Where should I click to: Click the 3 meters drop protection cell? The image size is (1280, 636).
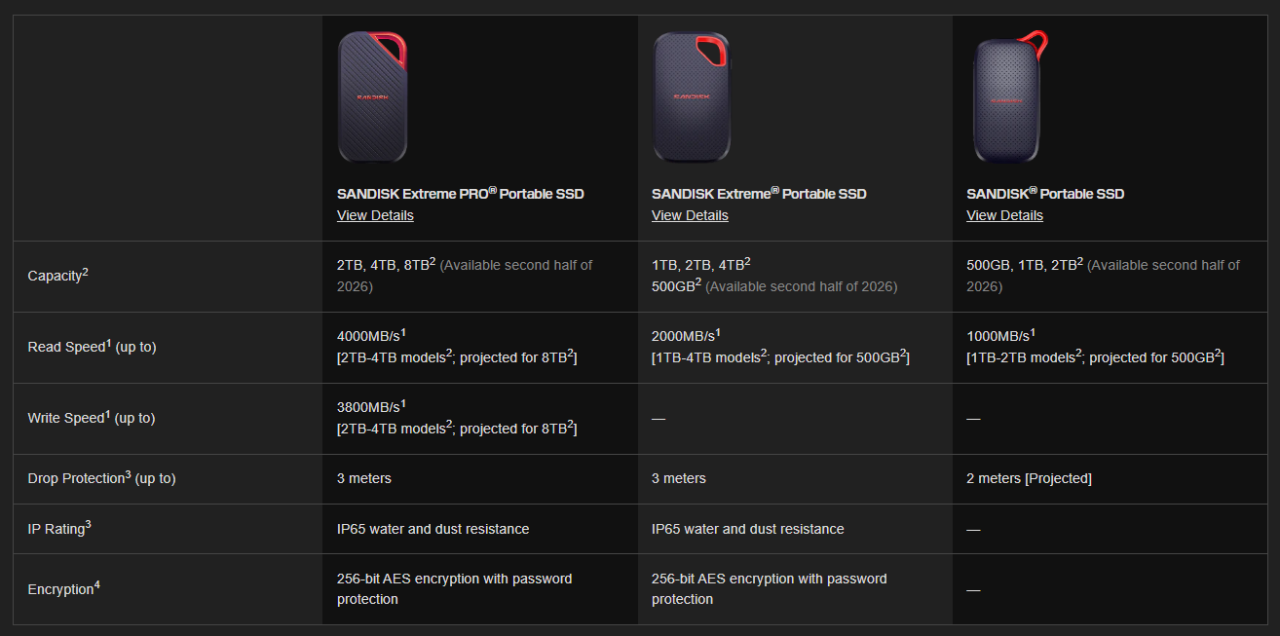pyautogui.click(x=364, y=478)
